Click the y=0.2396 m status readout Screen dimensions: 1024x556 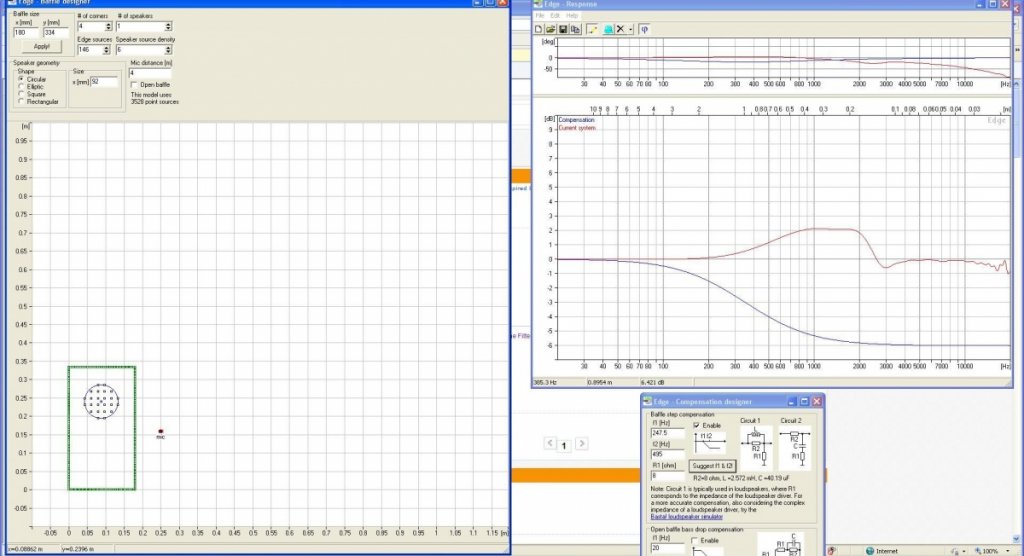click(78, 549)
